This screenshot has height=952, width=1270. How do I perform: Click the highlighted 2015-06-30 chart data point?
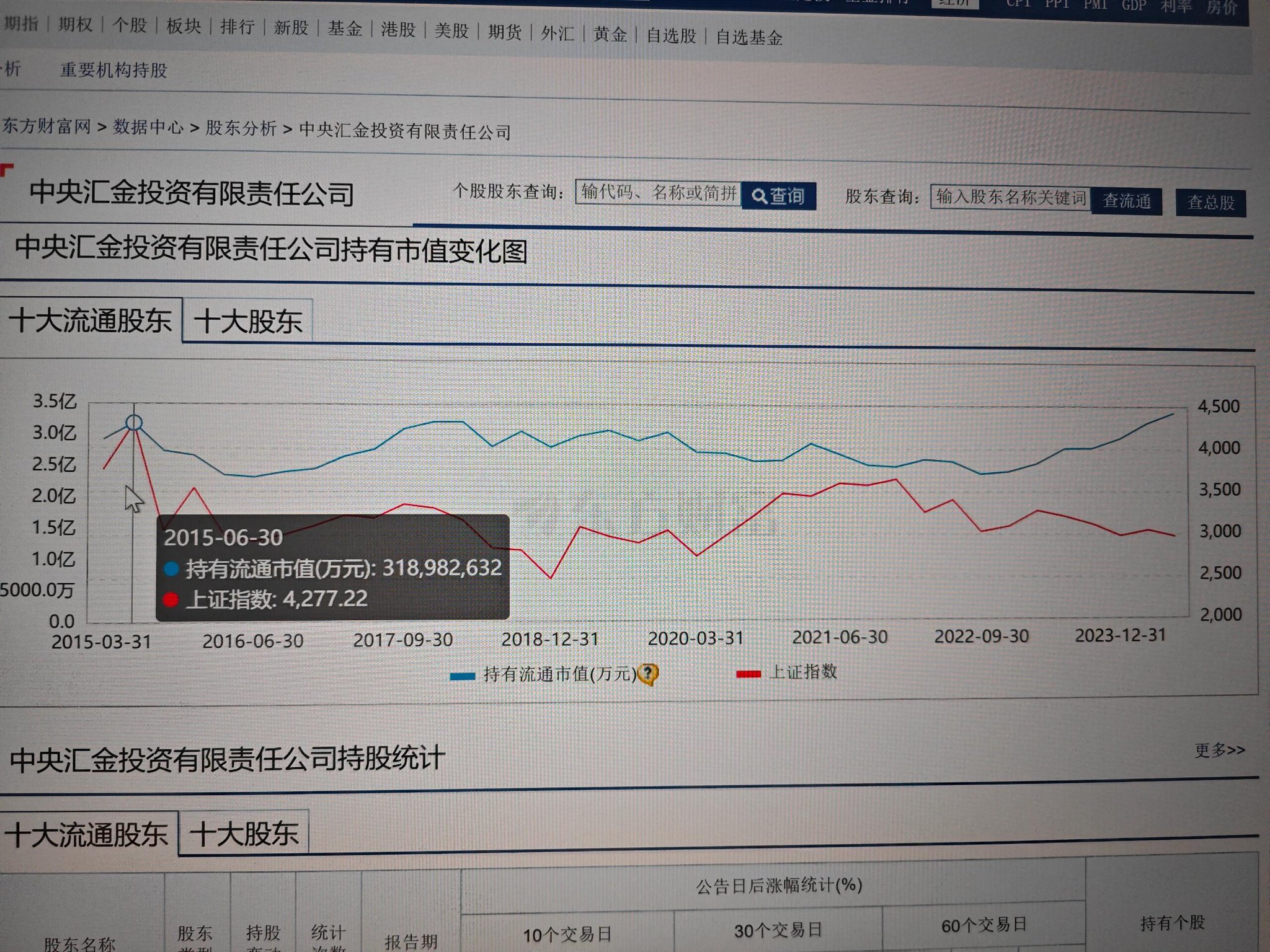point(134,423)
